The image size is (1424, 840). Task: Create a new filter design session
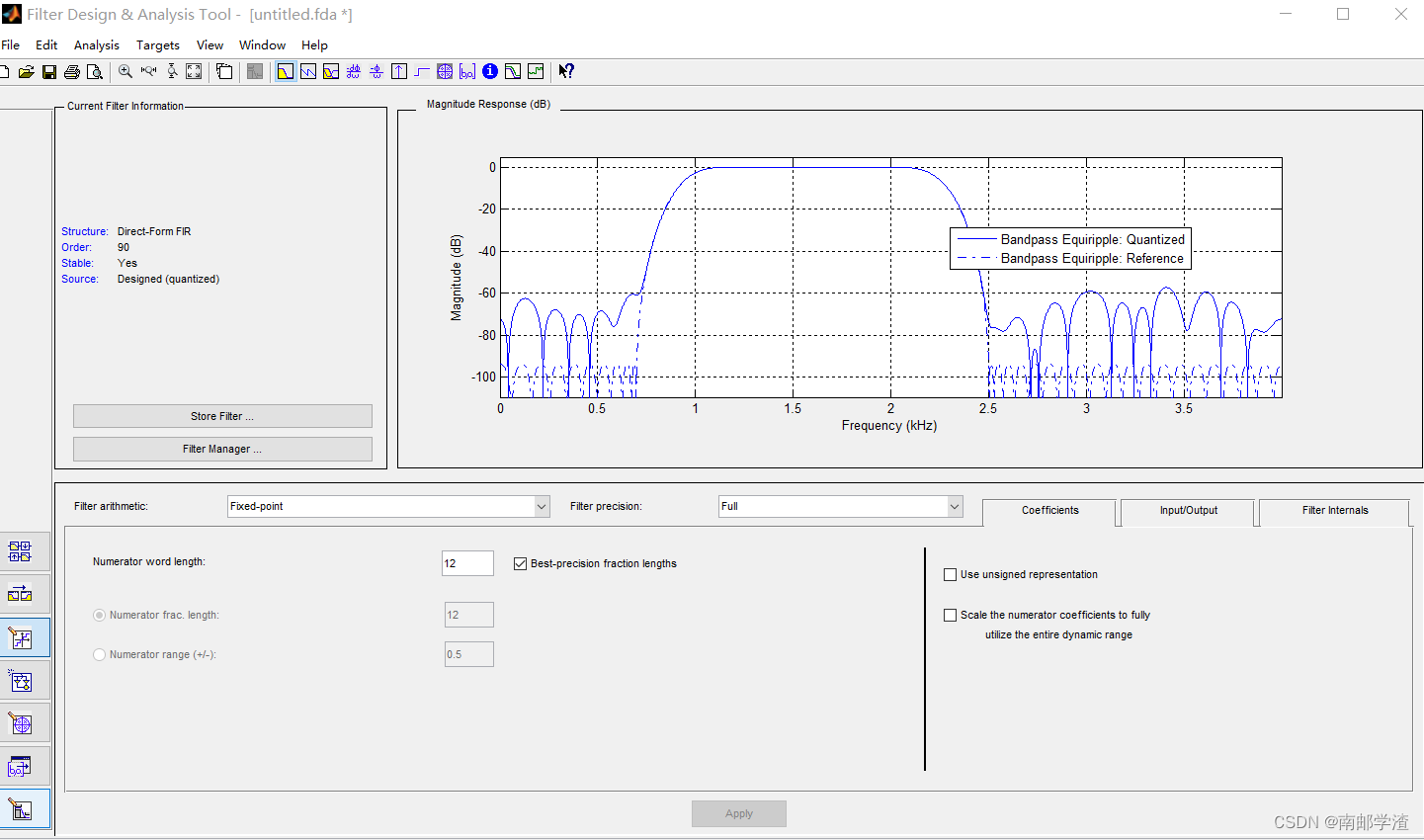coord(4,71)
